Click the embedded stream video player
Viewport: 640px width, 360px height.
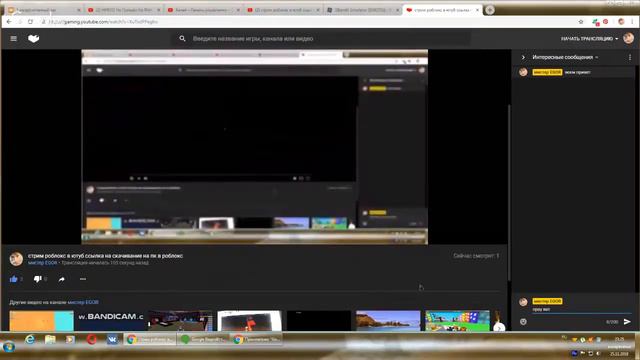tap(255, 147)
